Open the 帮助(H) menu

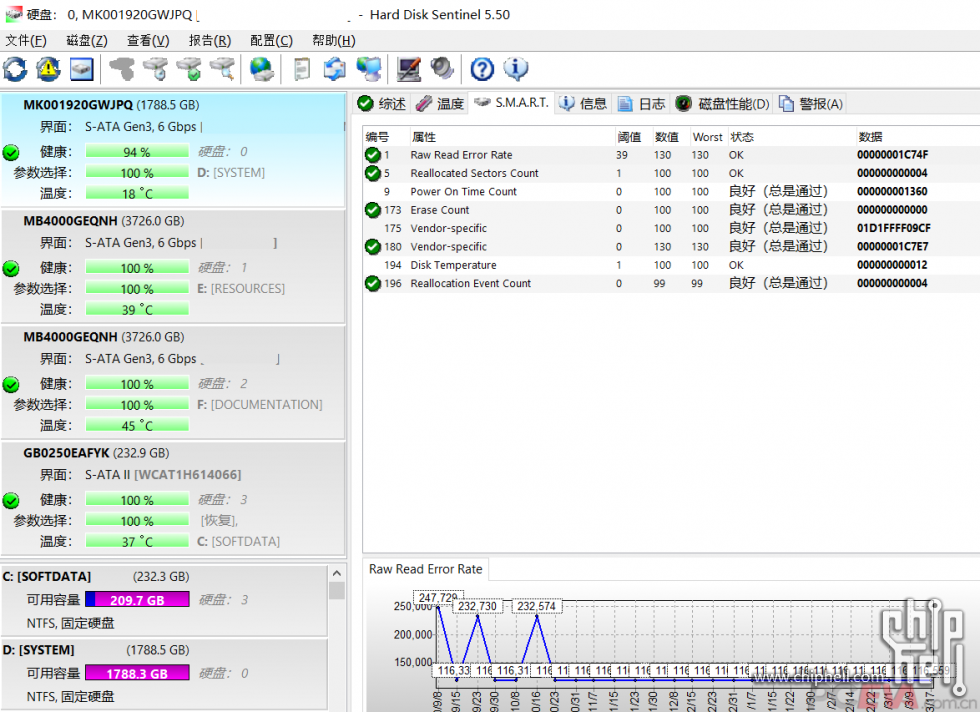coord(334,41)
